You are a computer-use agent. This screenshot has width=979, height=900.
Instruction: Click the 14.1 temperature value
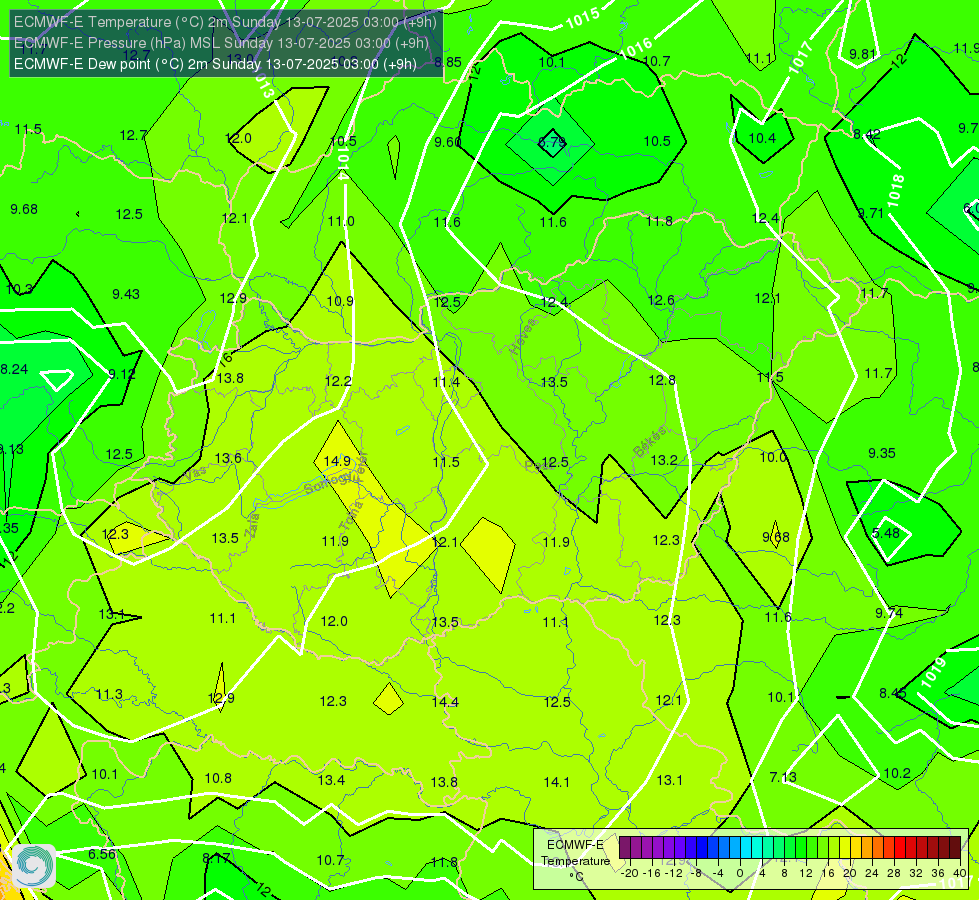(556, 782)
